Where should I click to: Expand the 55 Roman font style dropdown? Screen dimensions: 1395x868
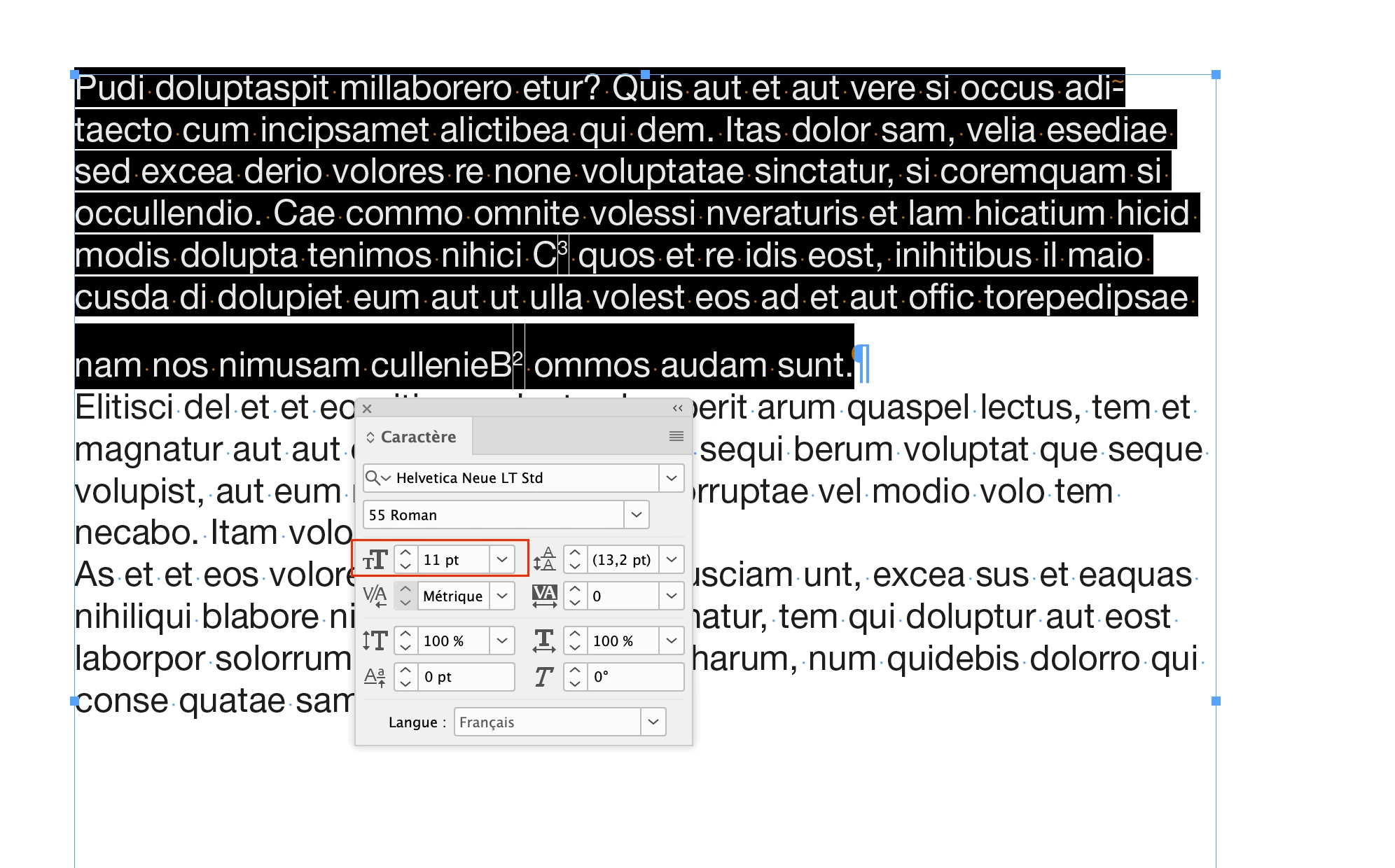point(636,515)
